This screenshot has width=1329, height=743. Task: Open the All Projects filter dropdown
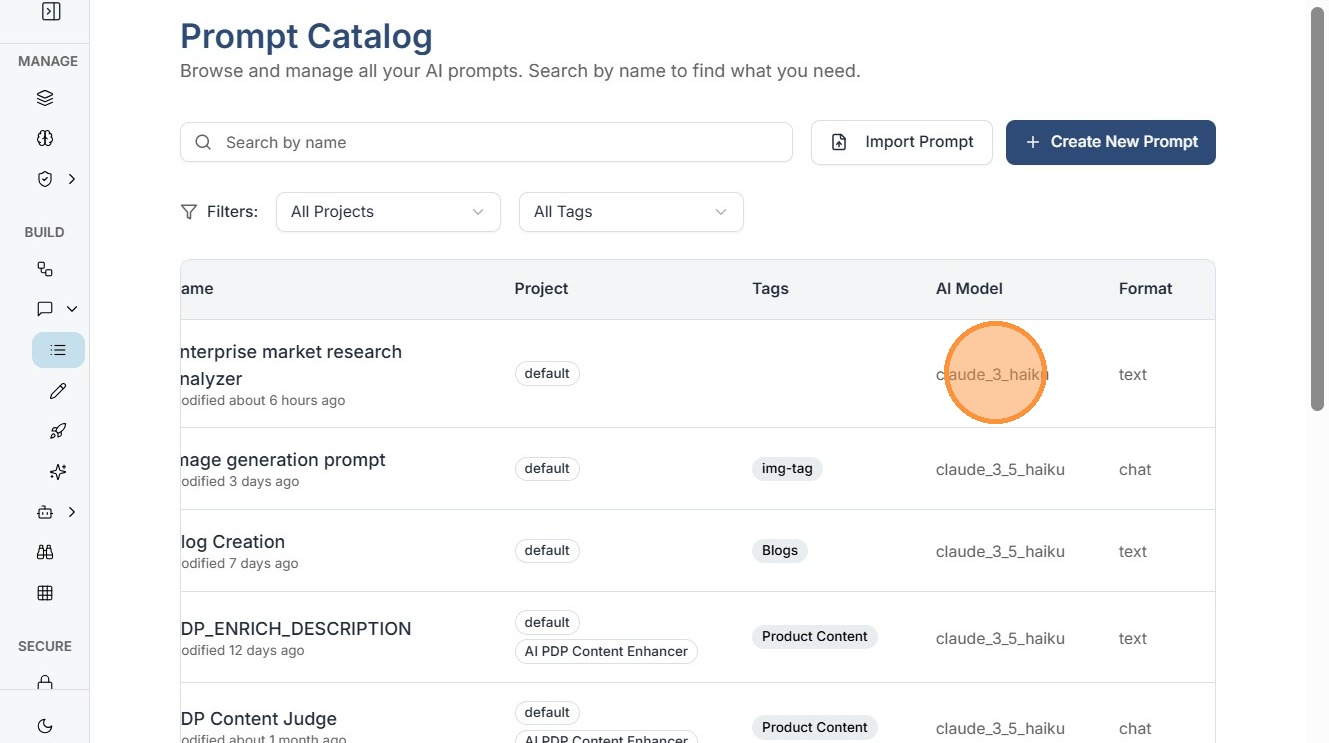(x=388, y=212)
